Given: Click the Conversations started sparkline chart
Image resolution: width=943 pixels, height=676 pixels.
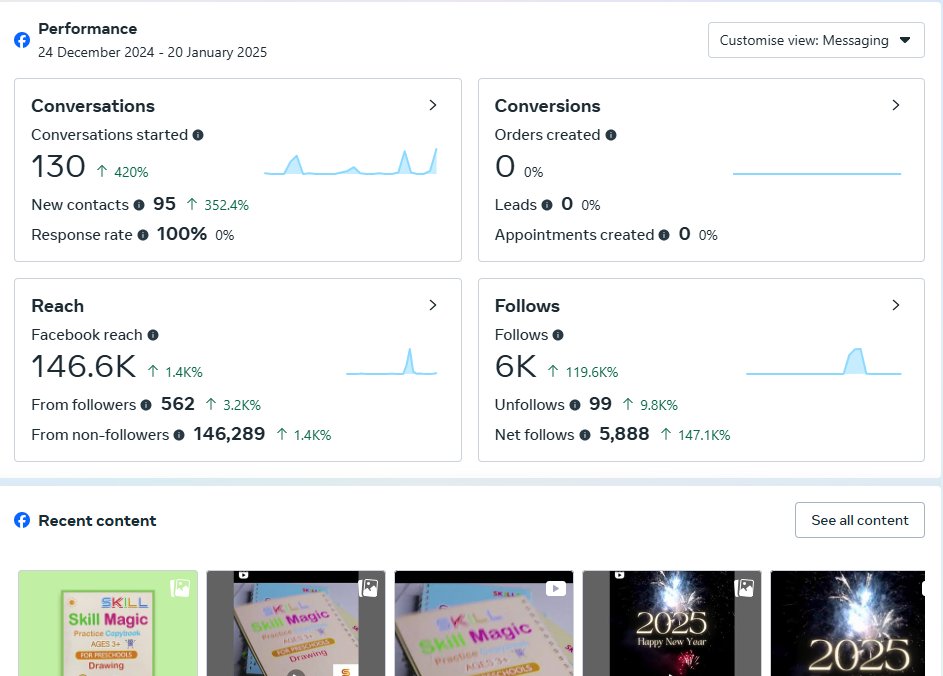Looking at the screenshot, I should 351,162.
